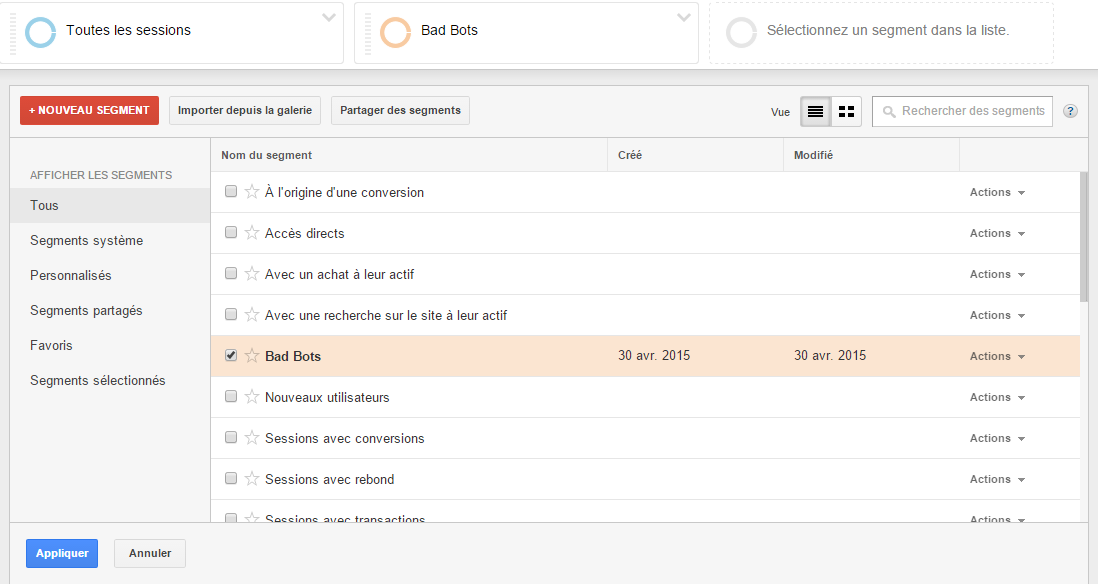Show Segments système category
Viewport: 1098px width, 584px height.
tap(87, 240)
